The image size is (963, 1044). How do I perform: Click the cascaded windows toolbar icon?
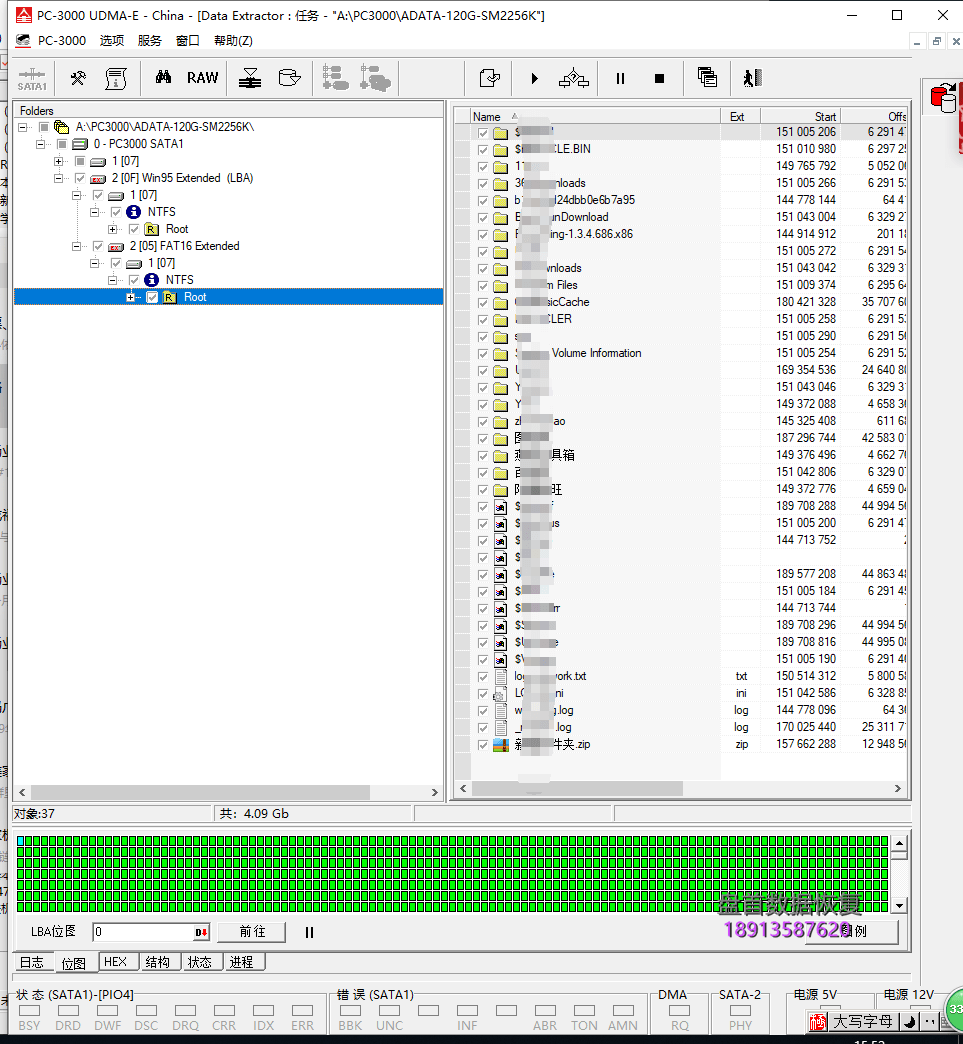click(x=707, y=77)
